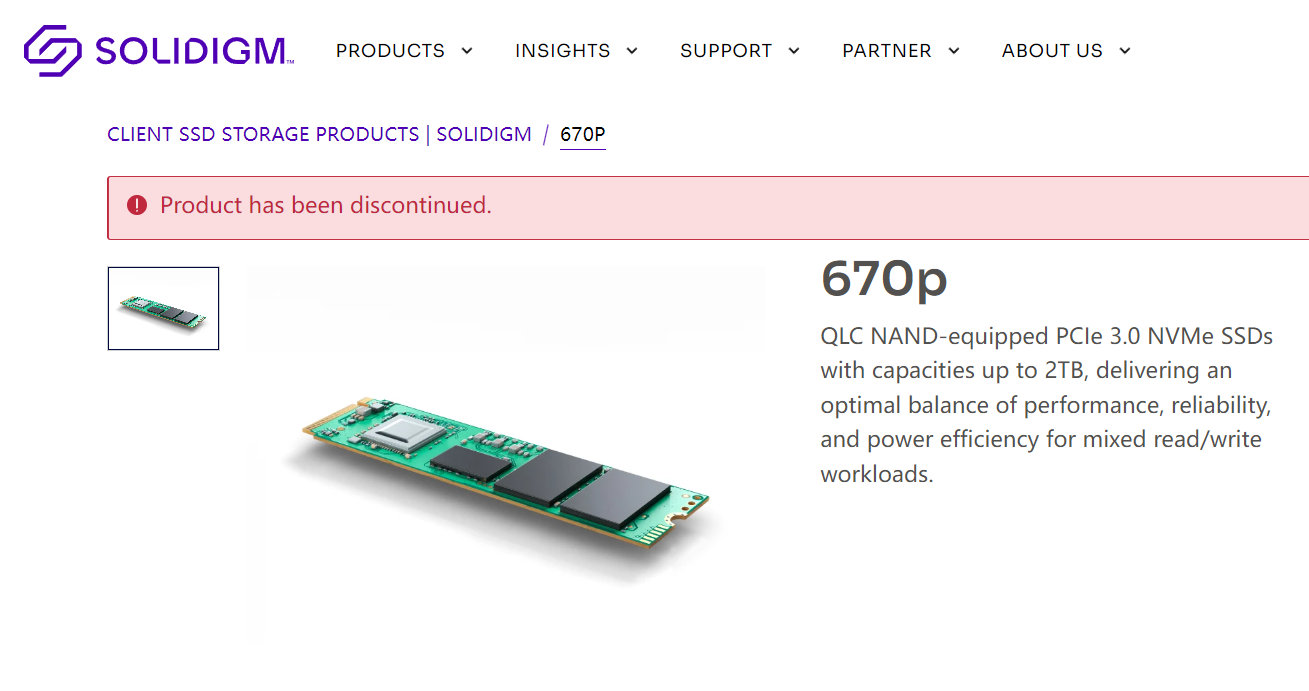Expand the chevron beside Products
This screenshot has width=1309, height=691.
tap(467, 51)
